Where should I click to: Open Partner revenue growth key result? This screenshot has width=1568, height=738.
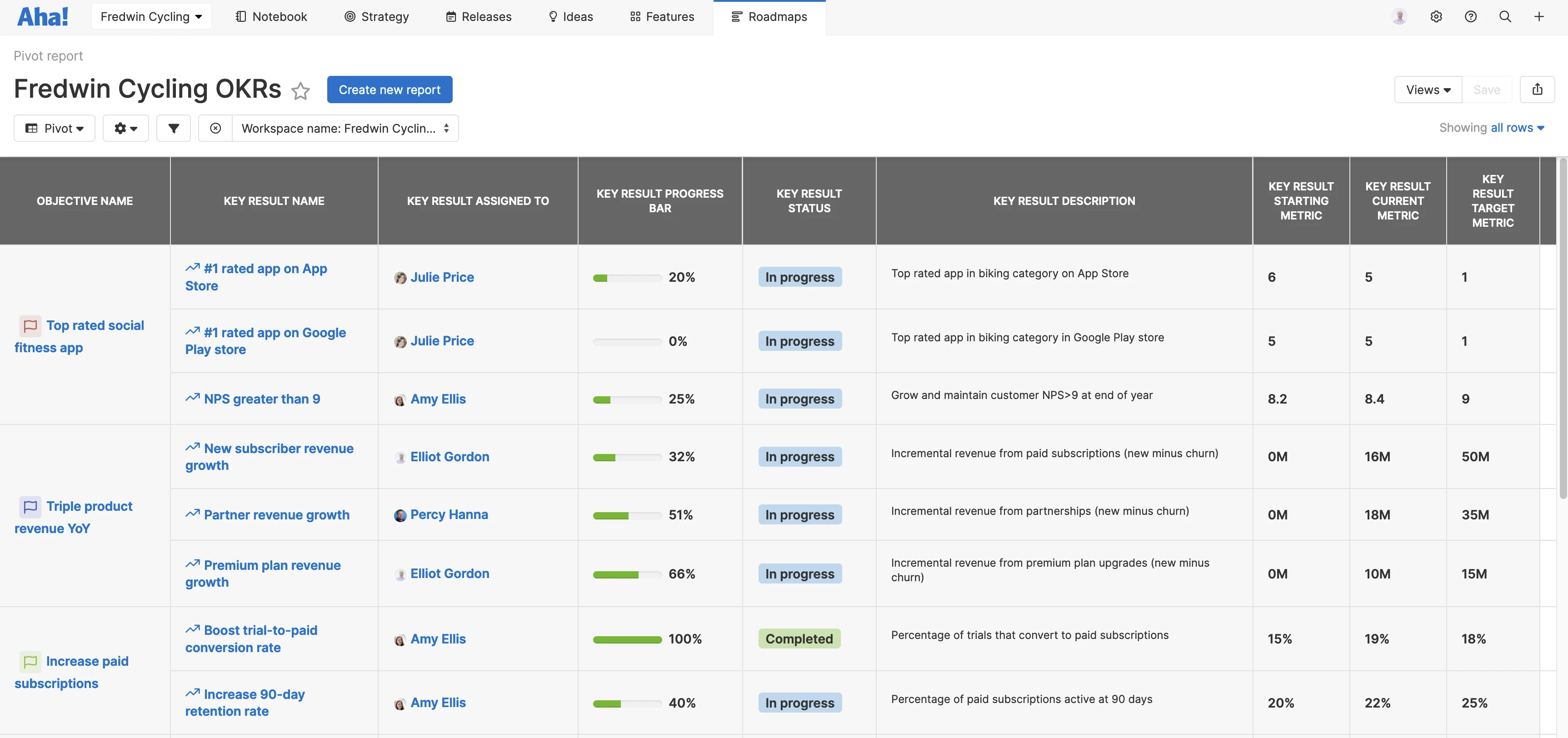tap(276, 515)
